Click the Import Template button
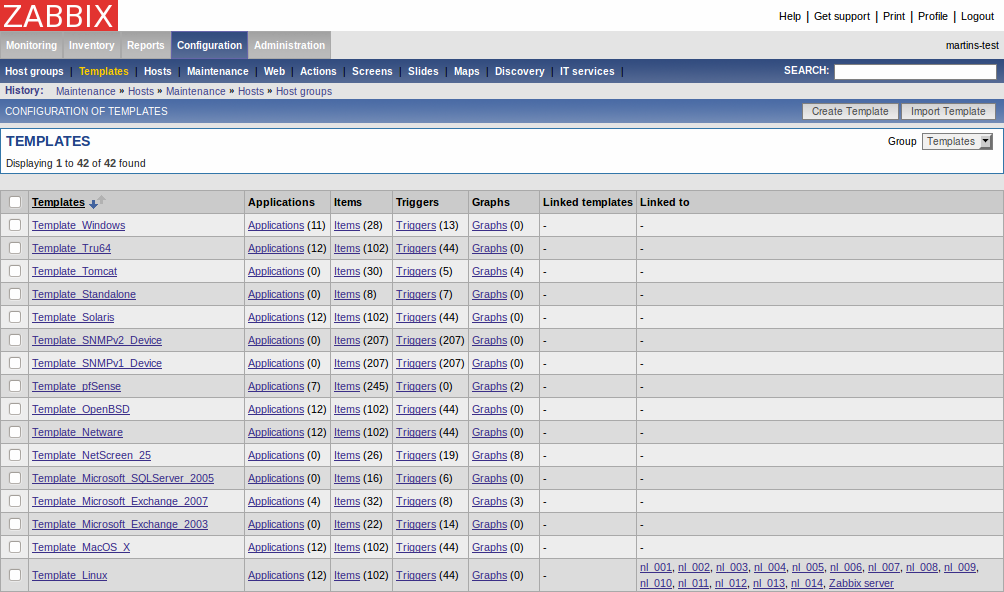The image size is (1004, 592). 948,111
